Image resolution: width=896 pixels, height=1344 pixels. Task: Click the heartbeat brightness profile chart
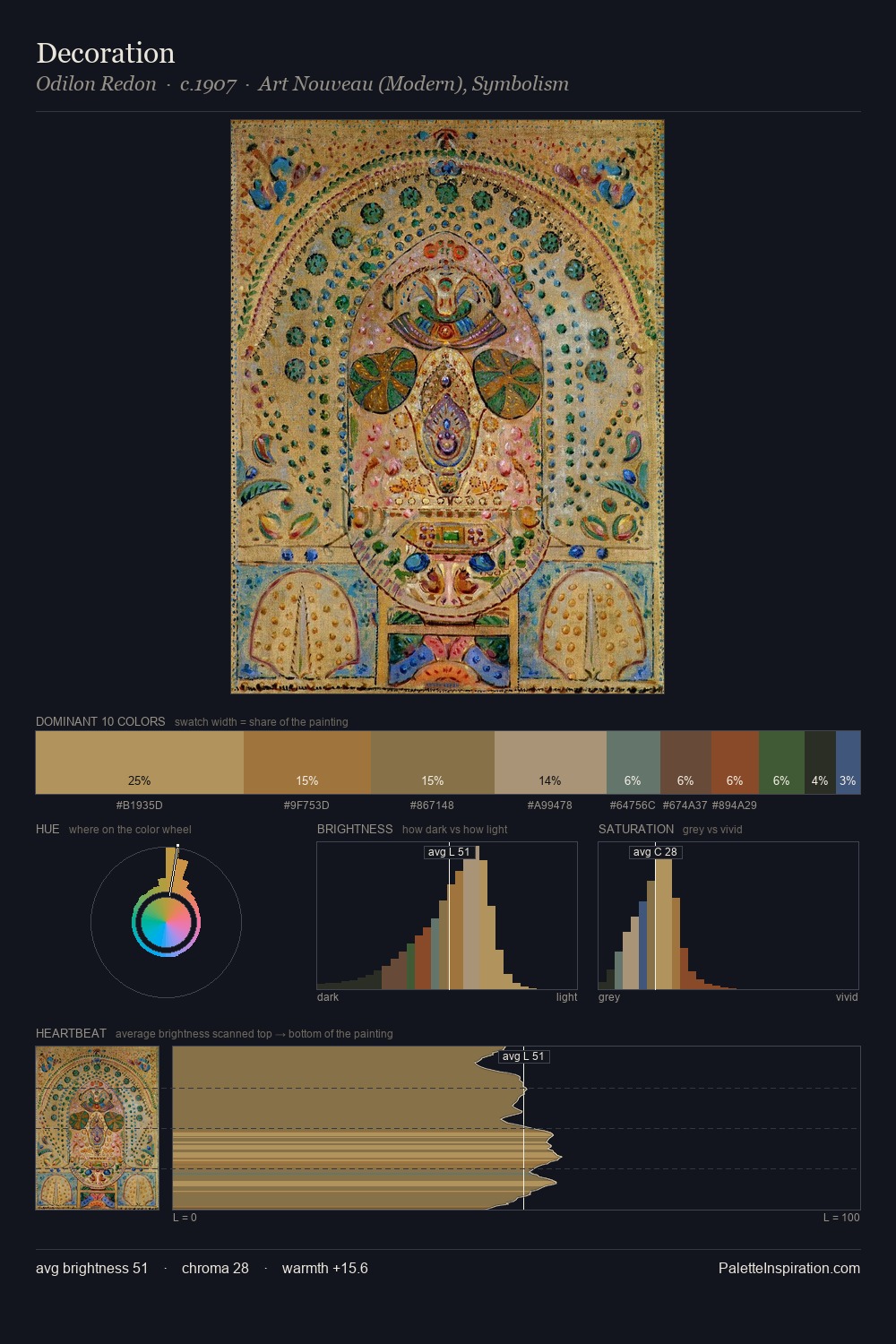pos(516,1128)
